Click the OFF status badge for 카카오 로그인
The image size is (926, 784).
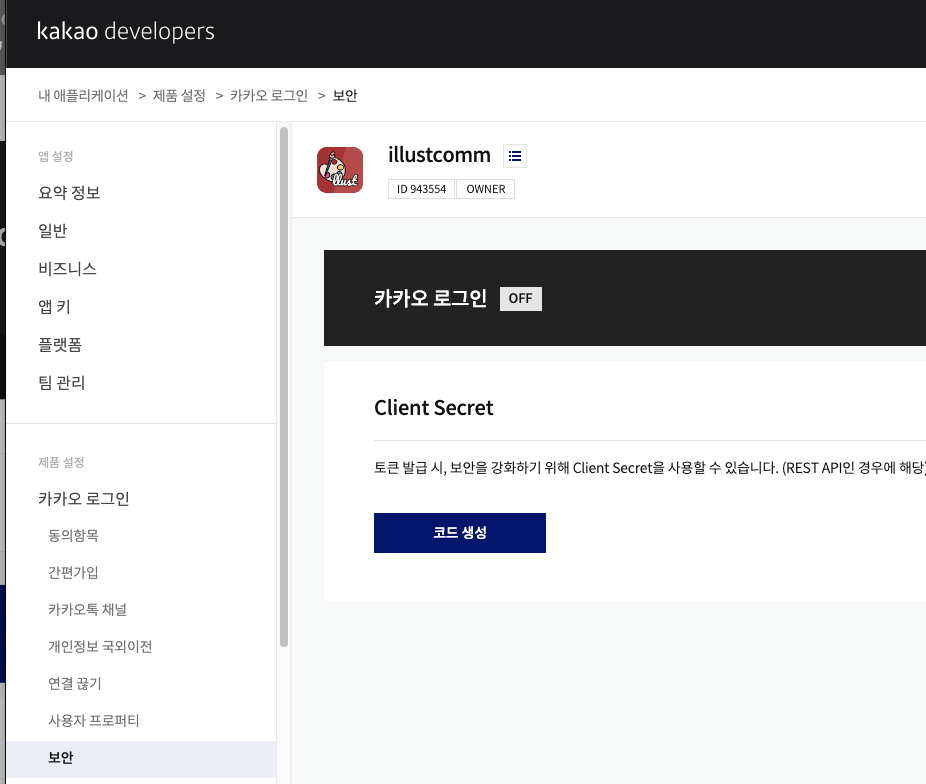pos(520,299)
